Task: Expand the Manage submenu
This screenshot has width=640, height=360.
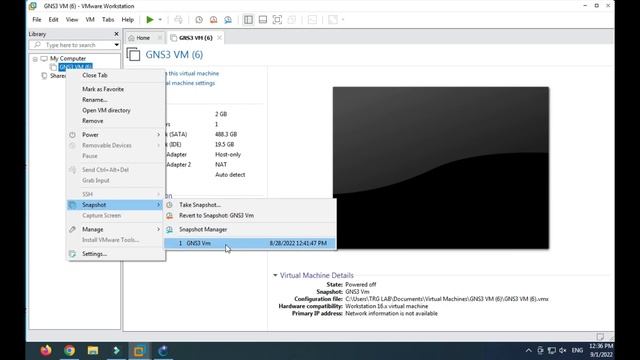Action: [116, 229]
